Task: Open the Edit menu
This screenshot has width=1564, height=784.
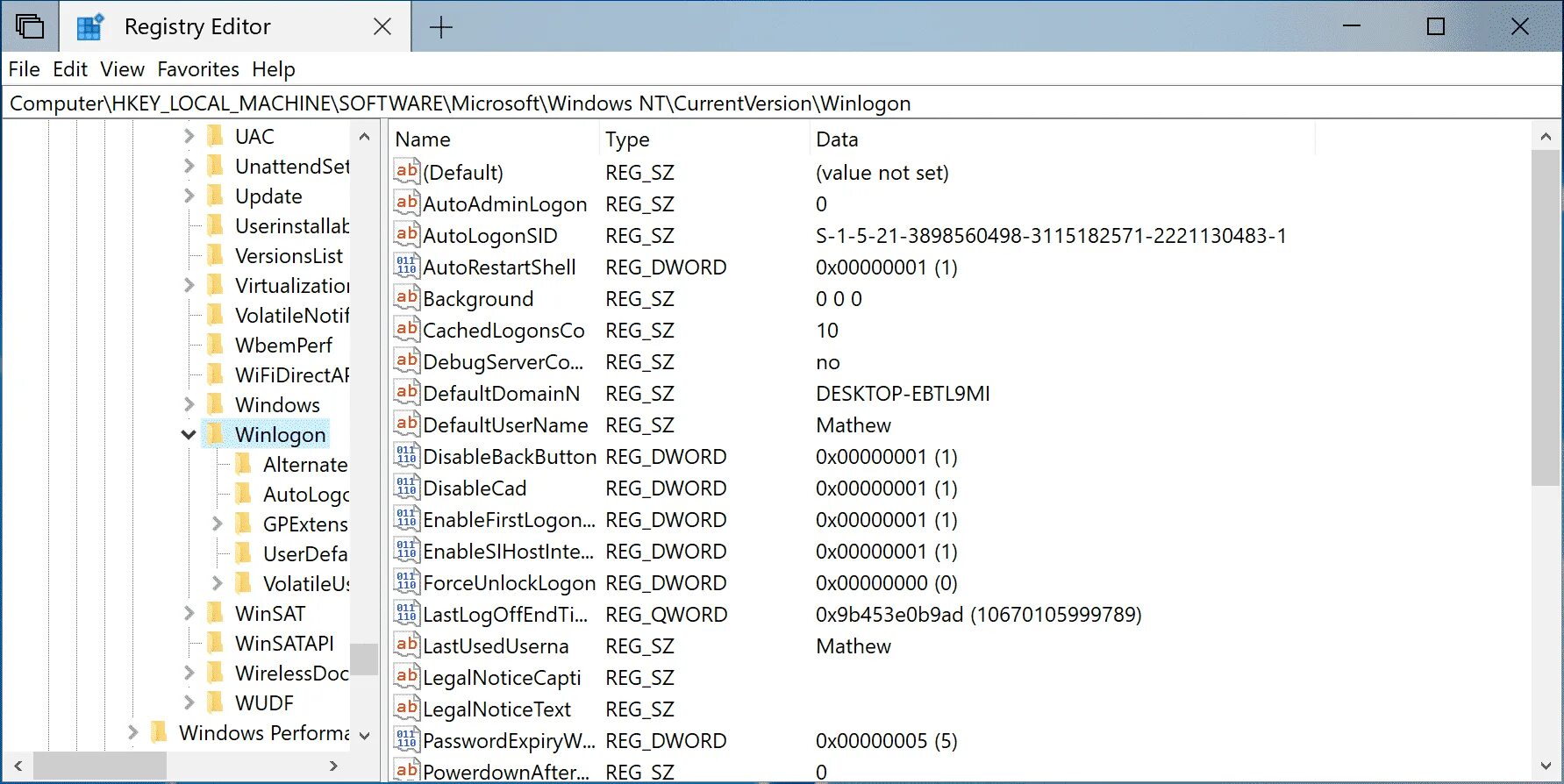Action: coord(70,69)
